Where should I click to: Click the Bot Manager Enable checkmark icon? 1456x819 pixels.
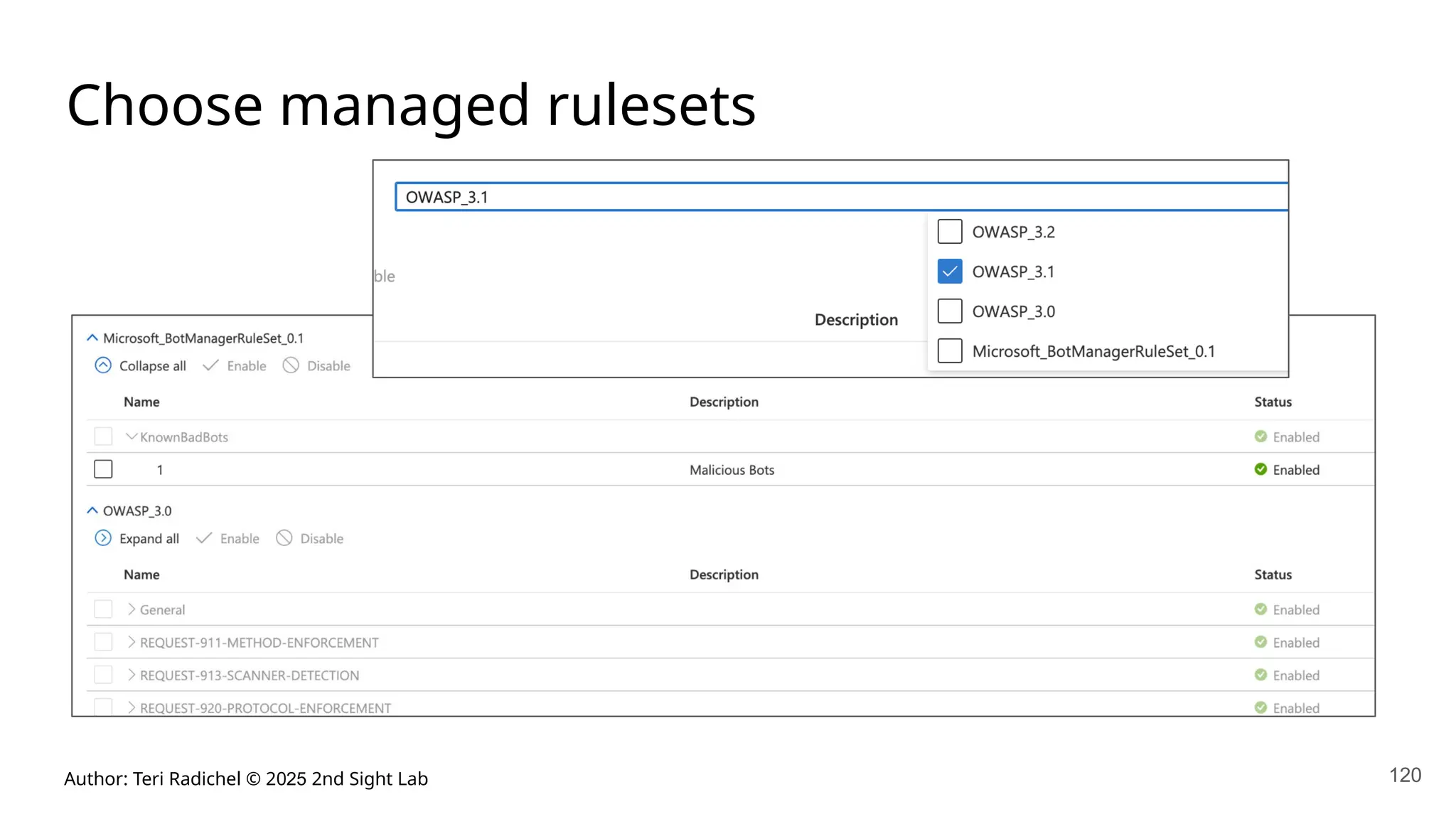[210, 365]
